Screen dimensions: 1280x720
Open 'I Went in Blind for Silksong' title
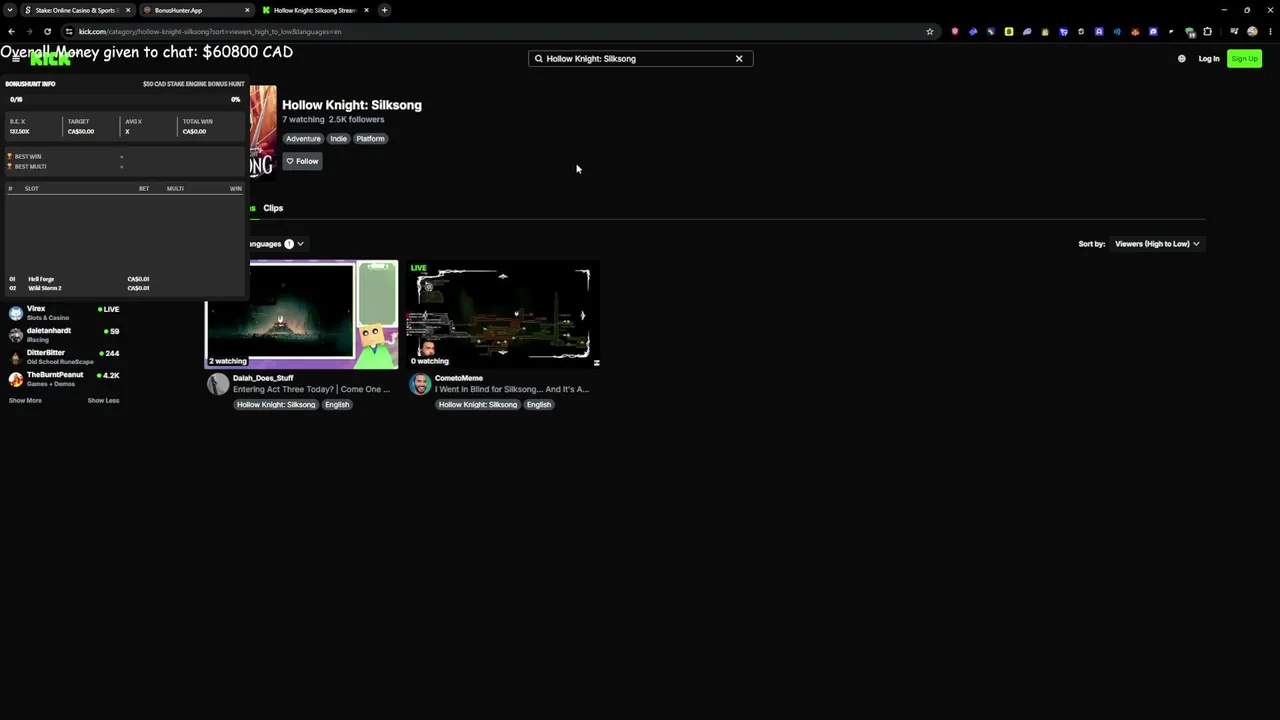tap(512, 389)
